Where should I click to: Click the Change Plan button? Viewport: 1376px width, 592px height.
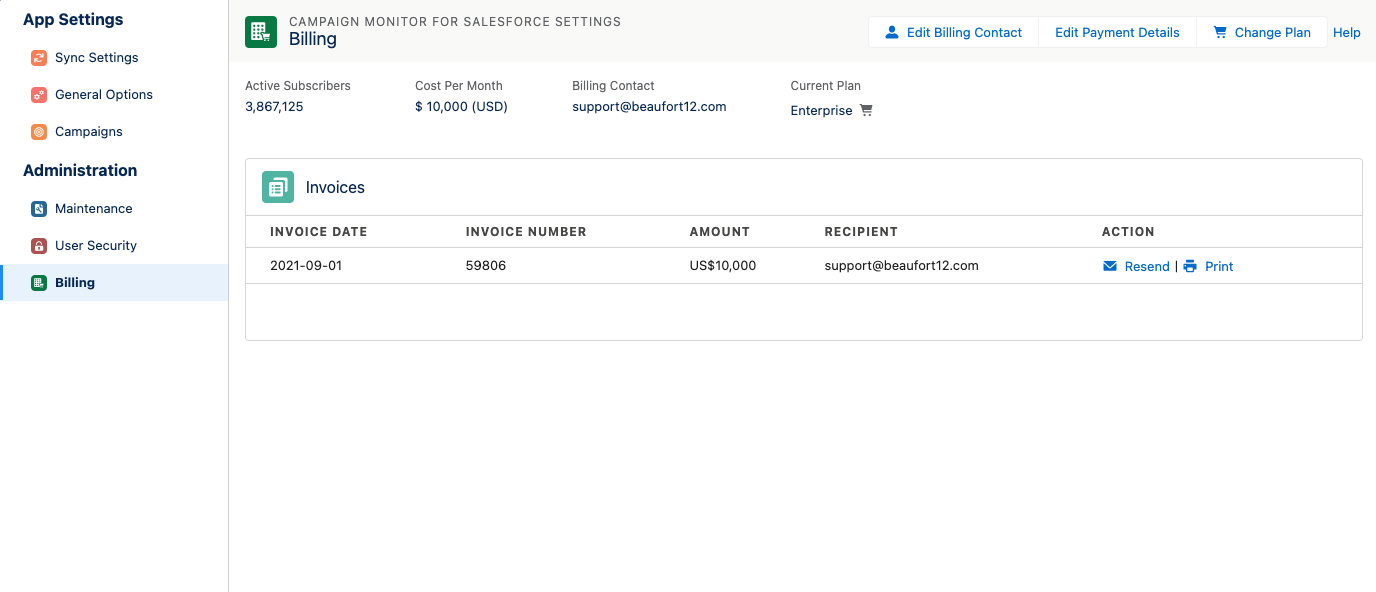(x=1262, y=33)
